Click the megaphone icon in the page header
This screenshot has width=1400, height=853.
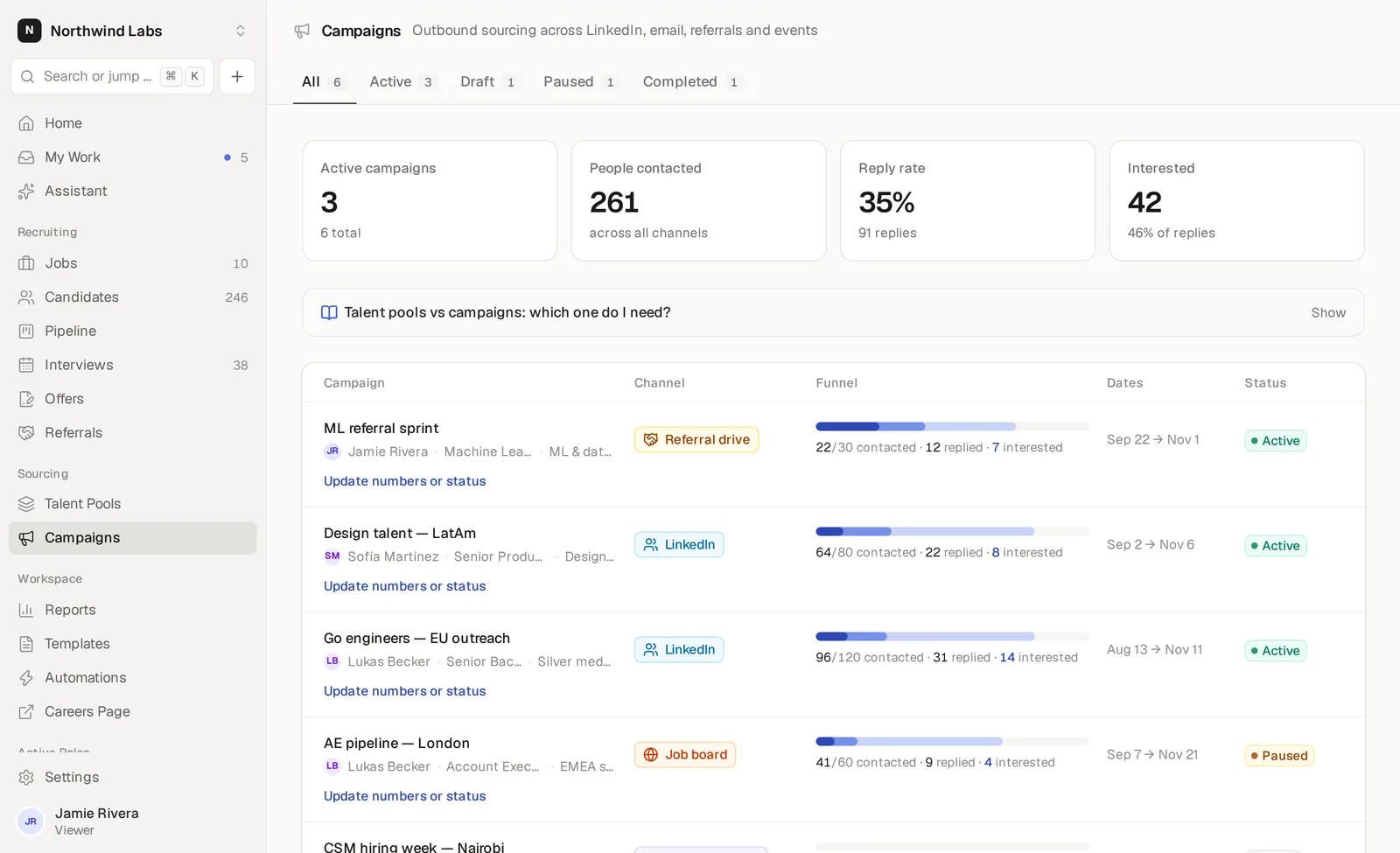302,31
